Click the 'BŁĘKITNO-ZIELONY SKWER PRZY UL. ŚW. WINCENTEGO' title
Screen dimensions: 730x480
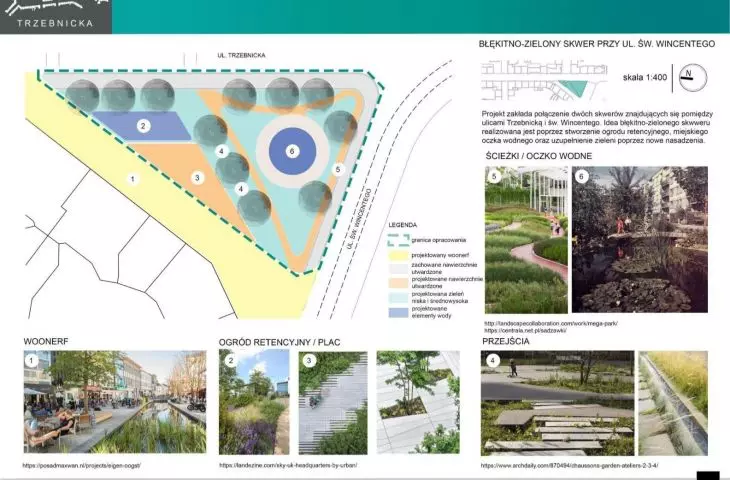click(597, 44)
